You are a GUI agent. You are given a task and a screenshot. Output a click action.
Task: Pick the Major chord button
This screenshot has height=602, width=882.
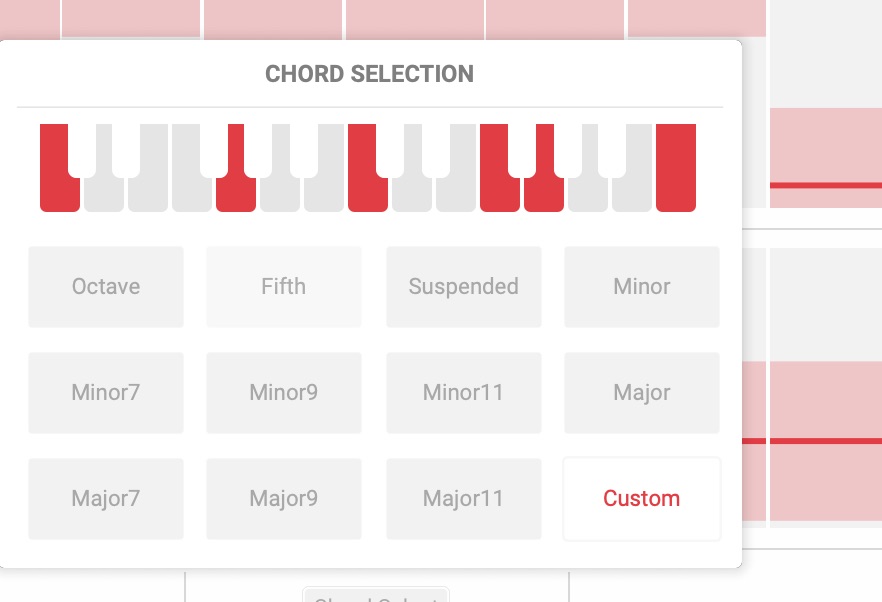[x=642, y=393]
